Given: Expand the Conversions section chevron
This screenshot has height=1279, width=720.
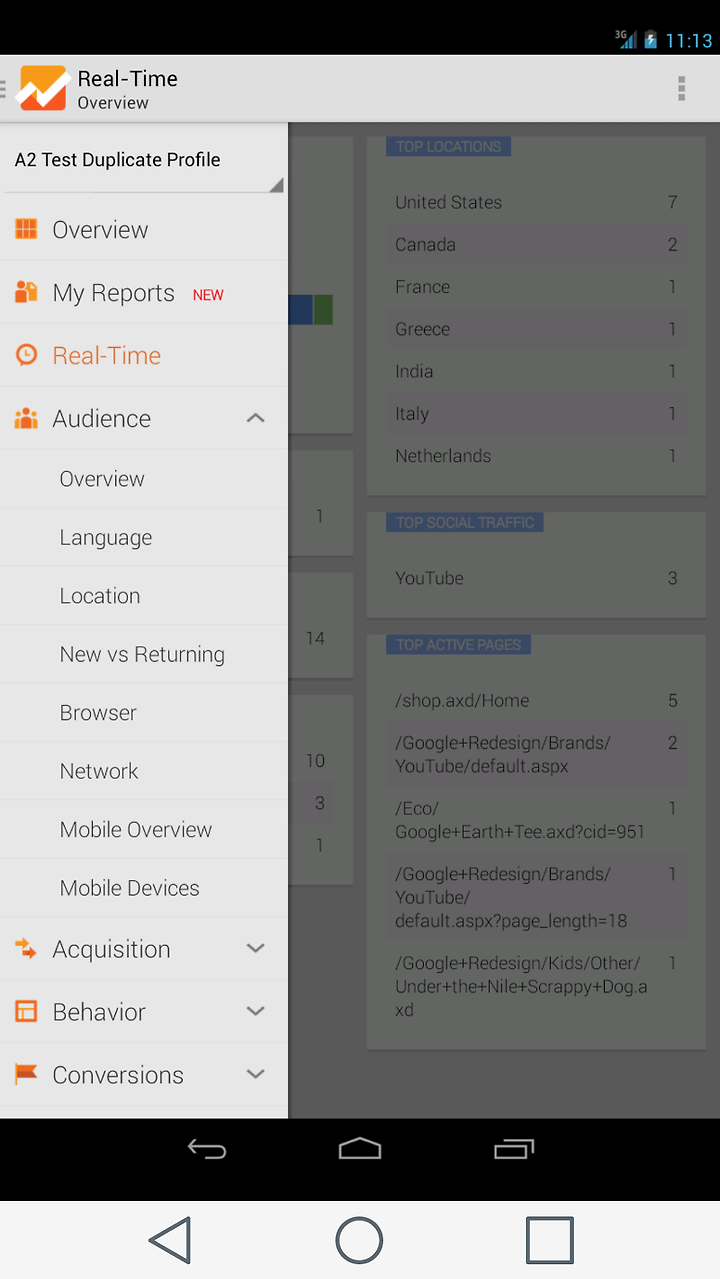Looking at the screenshot, I should coord(256,1074).
